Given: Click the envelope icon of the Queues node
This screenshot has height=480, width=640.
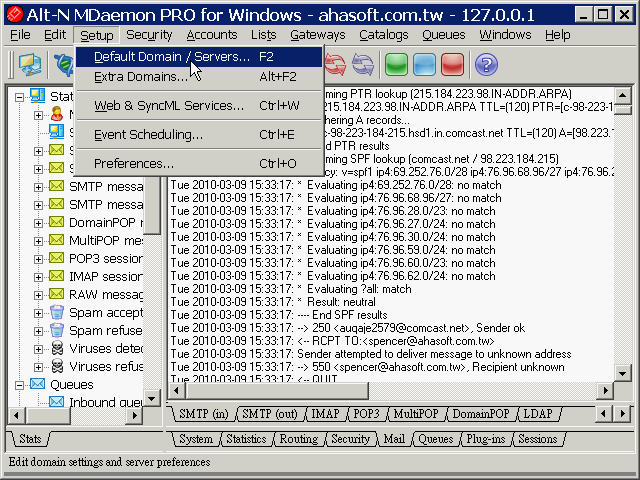Looking at the screenshot, I should [38, 384].
